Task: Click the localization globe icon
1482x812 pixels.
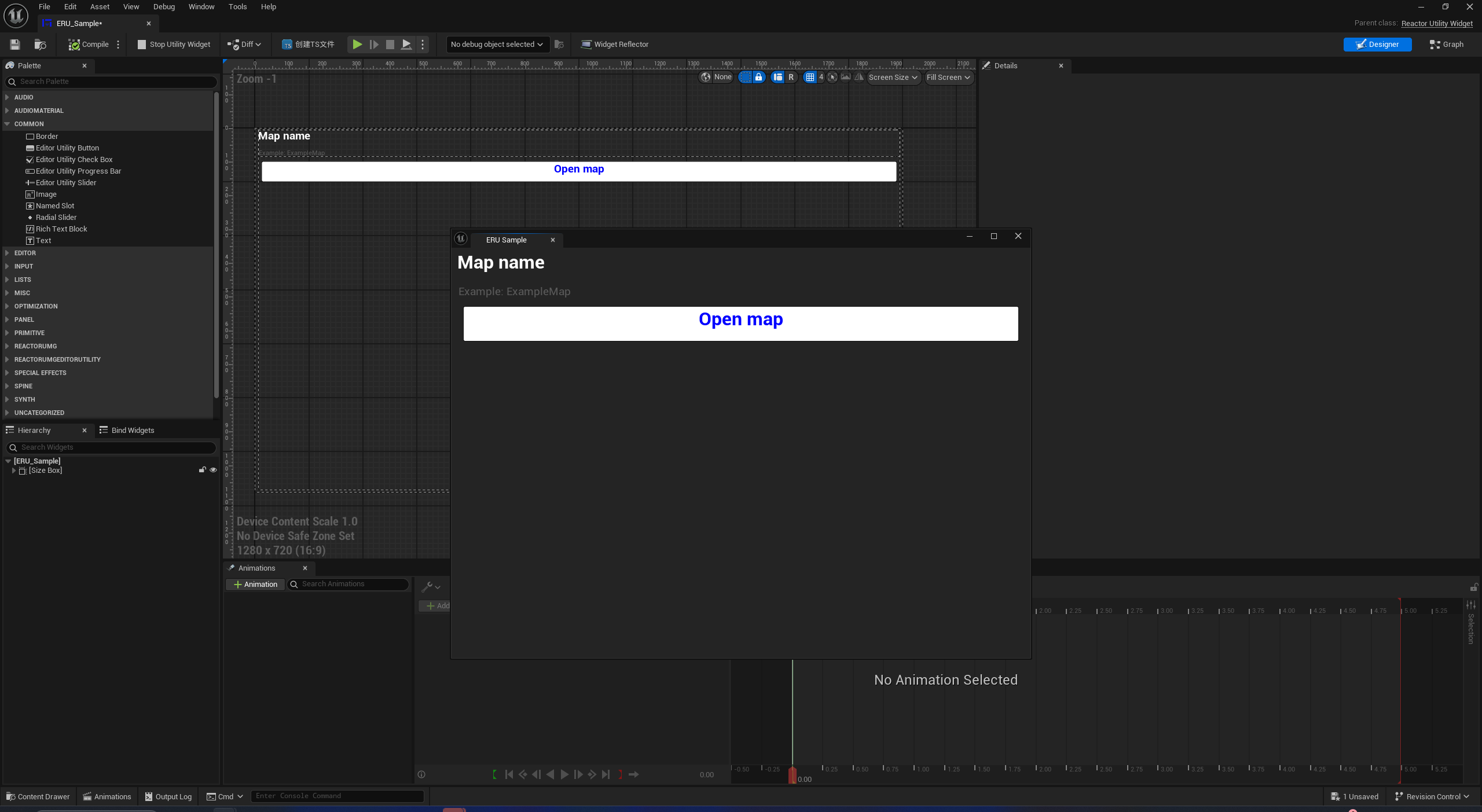Action: pyautogui.click(x=706, y=77)
